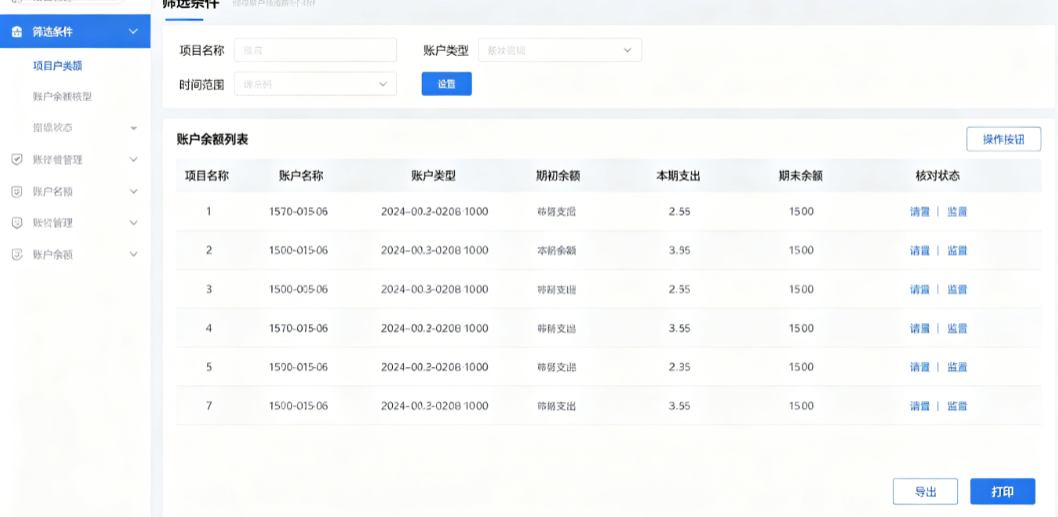
Task: Click the 核对状态 column header
Action: click(x=938, y=176)
